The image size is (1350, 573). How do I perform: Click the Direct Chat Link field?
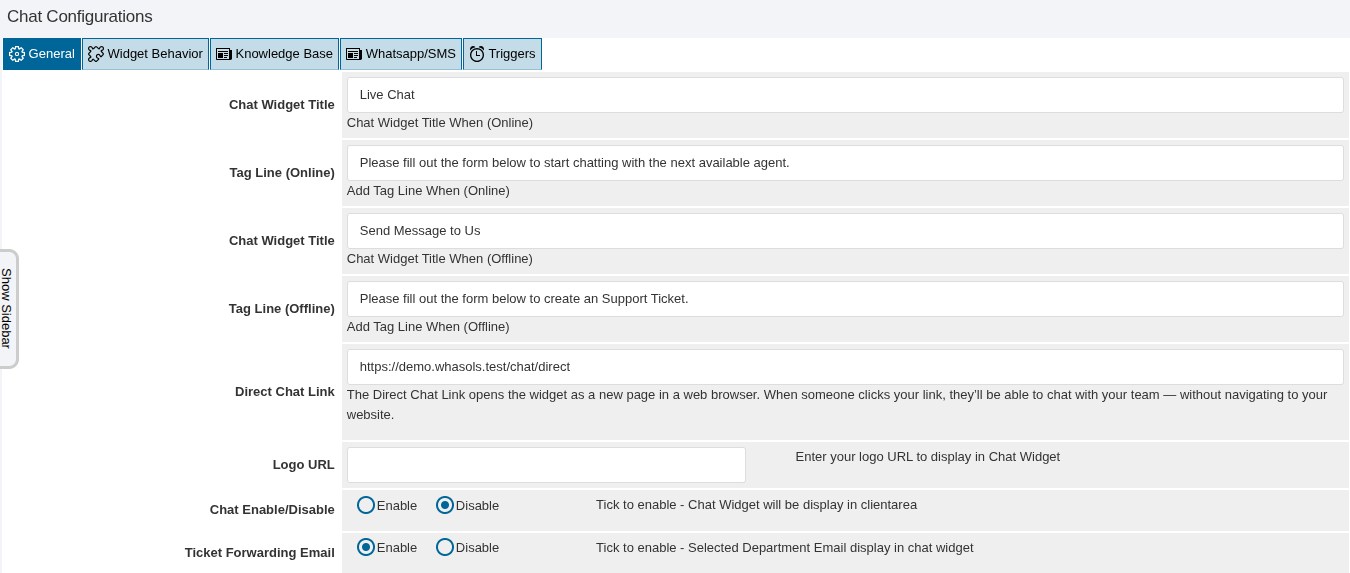[845, 367]
